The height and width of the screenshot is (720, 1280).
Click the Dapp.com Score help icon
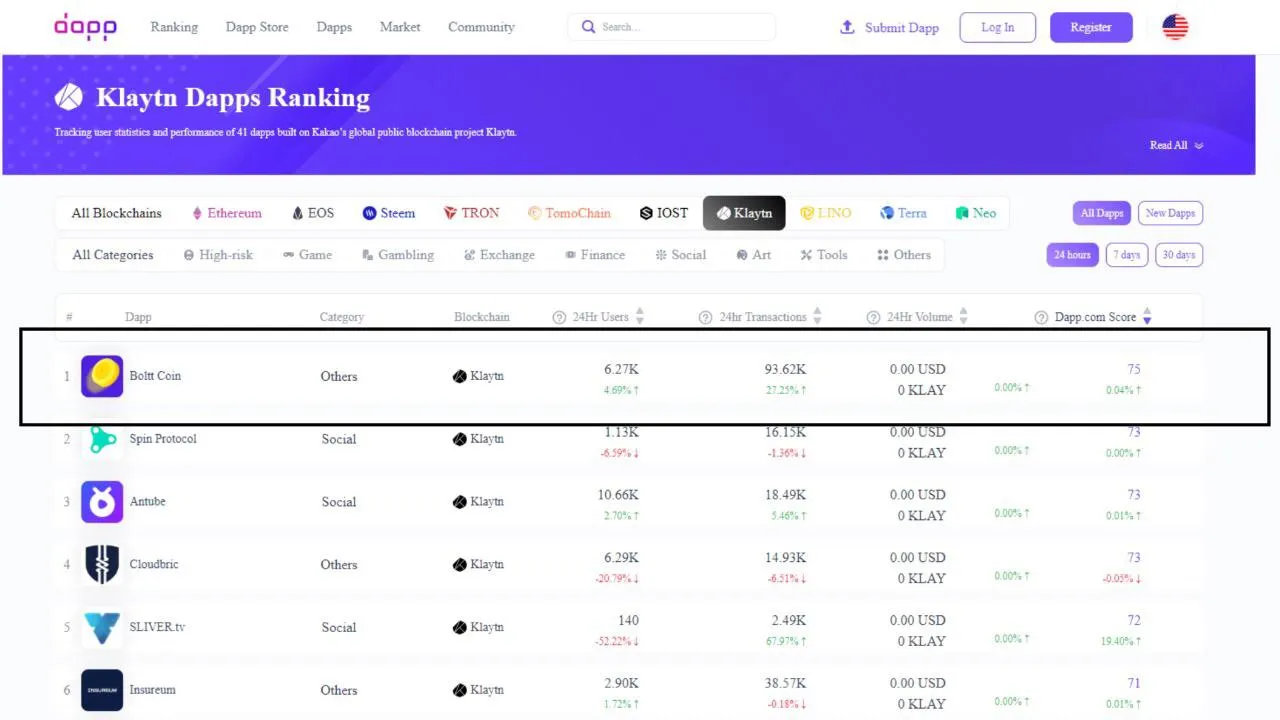coord(1041,317)
